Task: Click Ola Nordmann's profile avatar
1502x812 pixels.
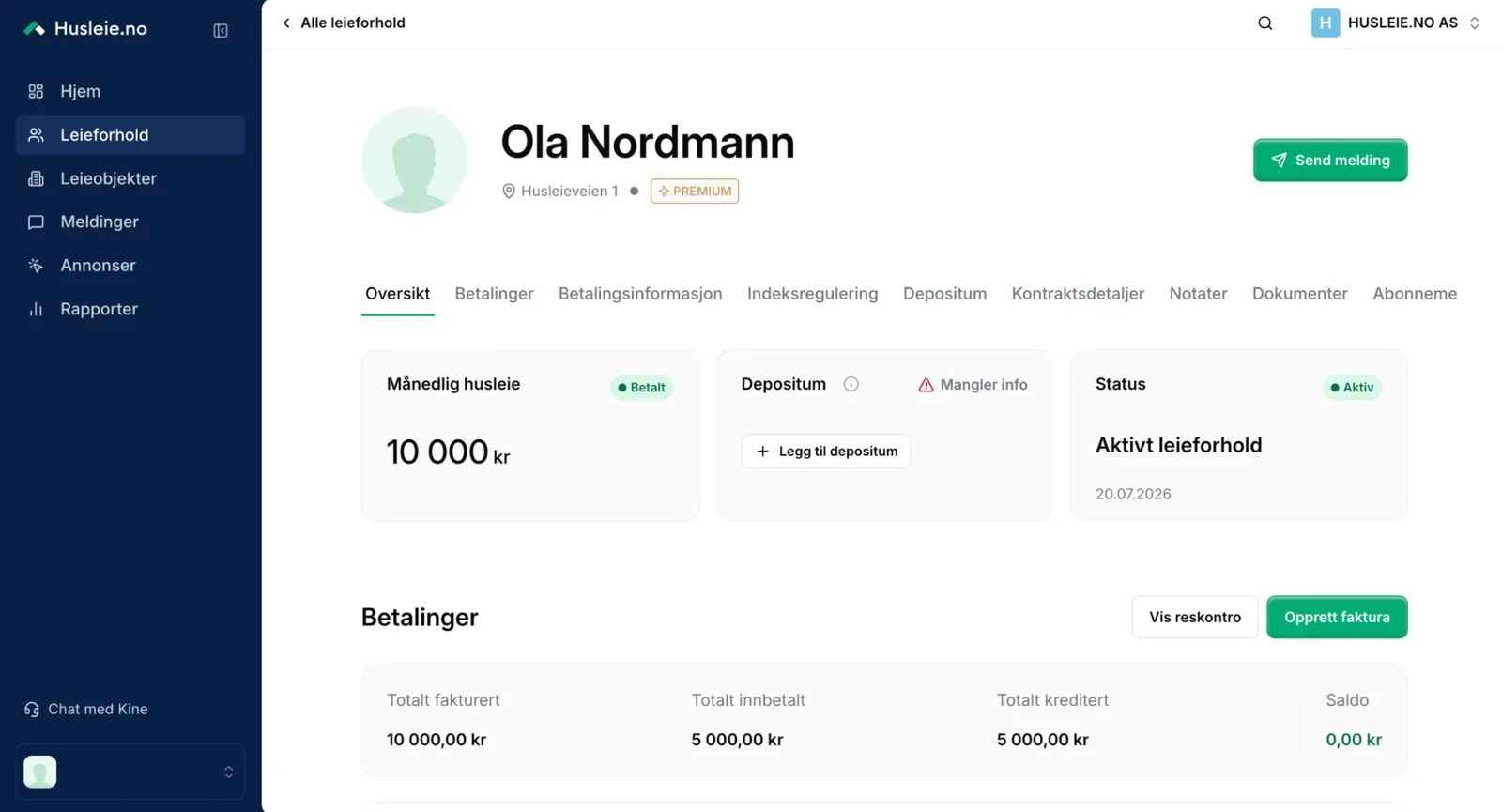Action: (415, 160)
